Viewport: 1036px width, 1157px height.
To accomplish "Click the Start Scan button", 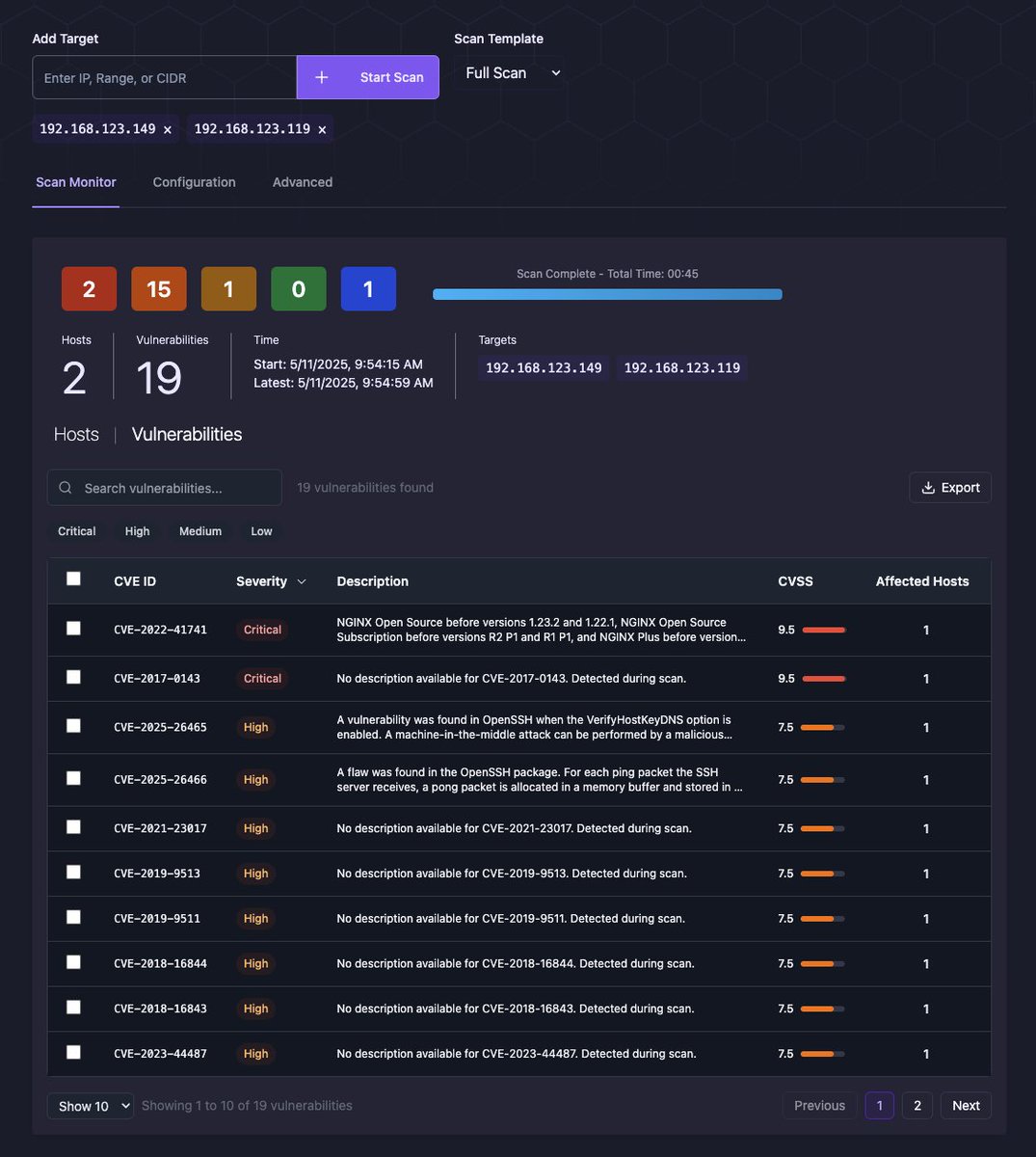I will click(x=368, y=77).
